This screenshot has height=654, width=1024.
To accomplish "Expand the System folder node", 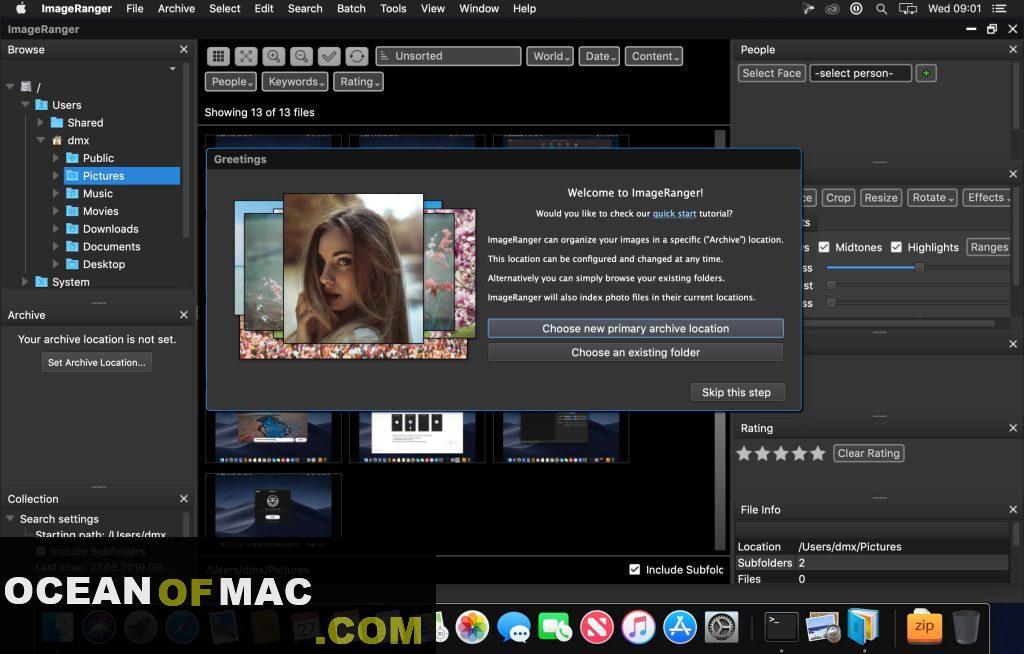I will click(x=25, y=282).
